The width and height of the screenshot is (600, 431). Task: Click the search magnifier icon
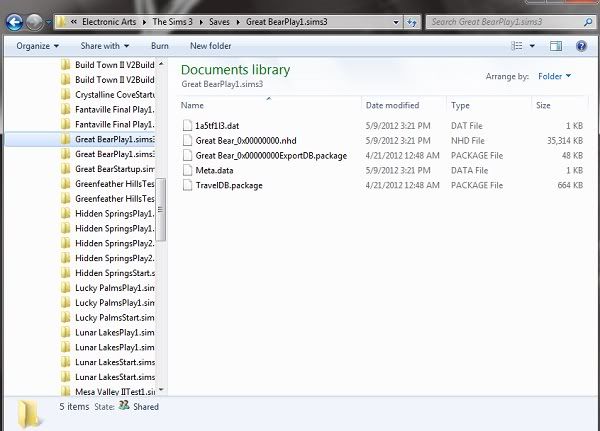point(588,22)
